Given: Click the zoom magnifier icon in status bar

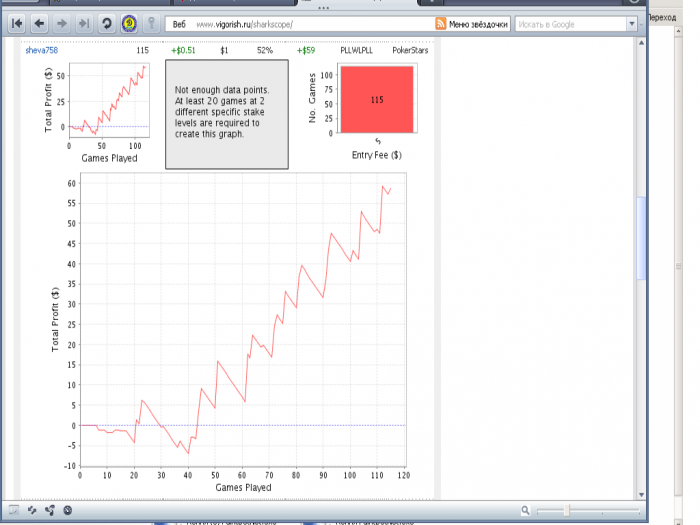Looking at the screenshot, I should pos(525,510).
